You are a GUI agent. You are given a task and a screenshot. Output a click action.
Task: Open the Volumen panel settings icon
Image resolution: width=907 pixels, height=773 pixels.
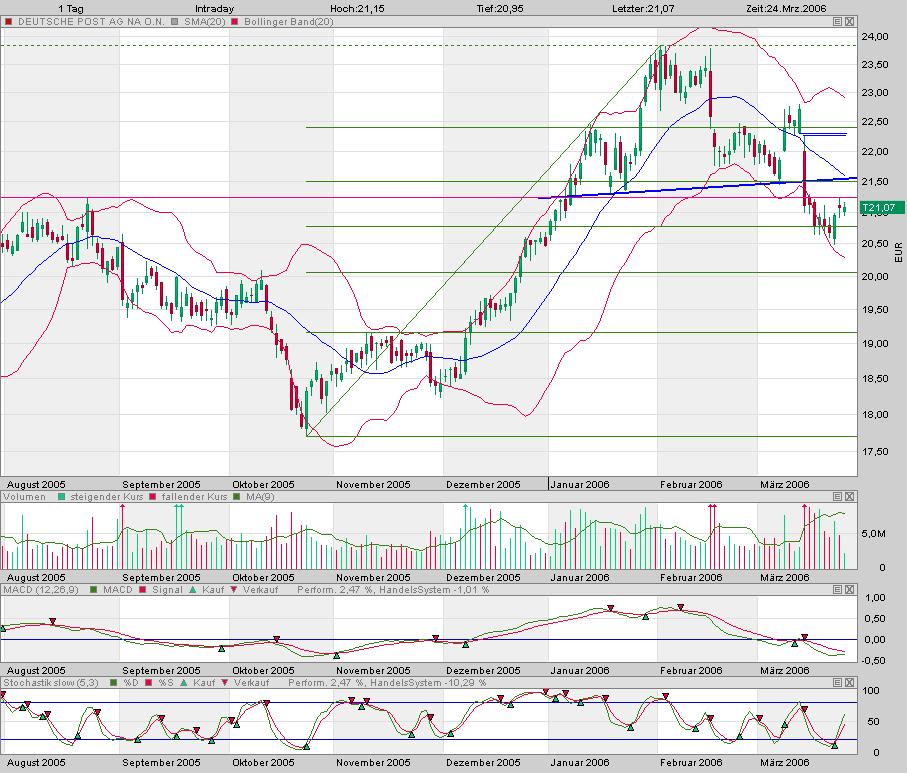(837, 495)
